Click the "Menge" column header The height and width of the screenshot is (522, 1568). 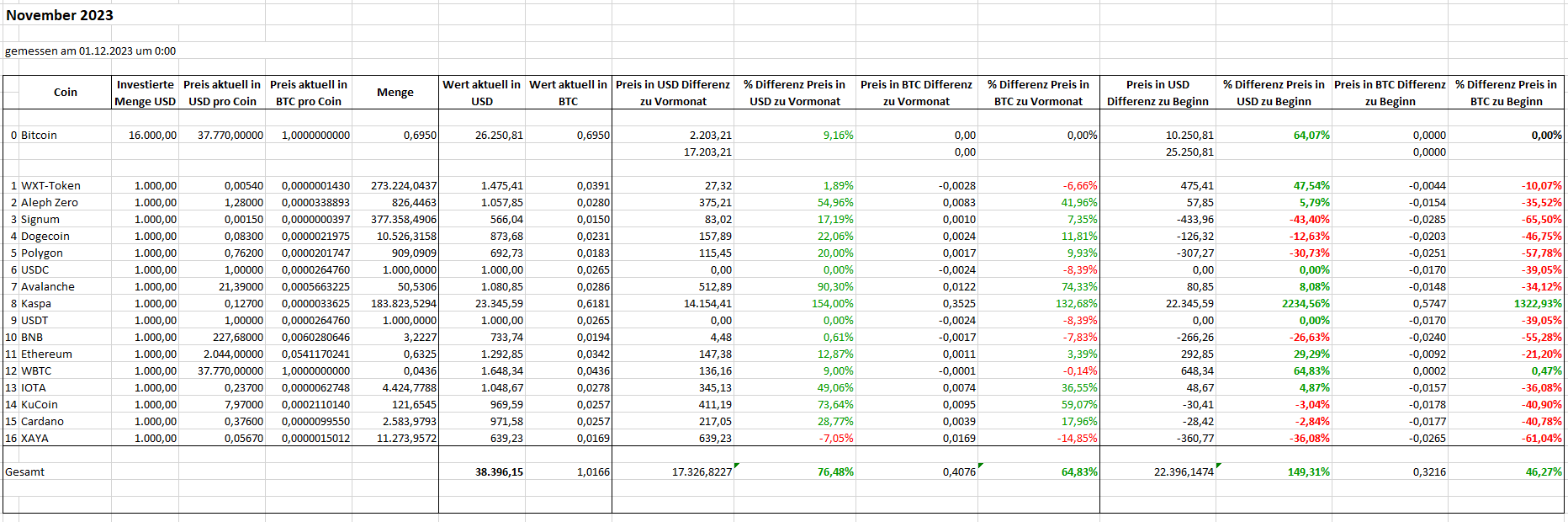395,93
